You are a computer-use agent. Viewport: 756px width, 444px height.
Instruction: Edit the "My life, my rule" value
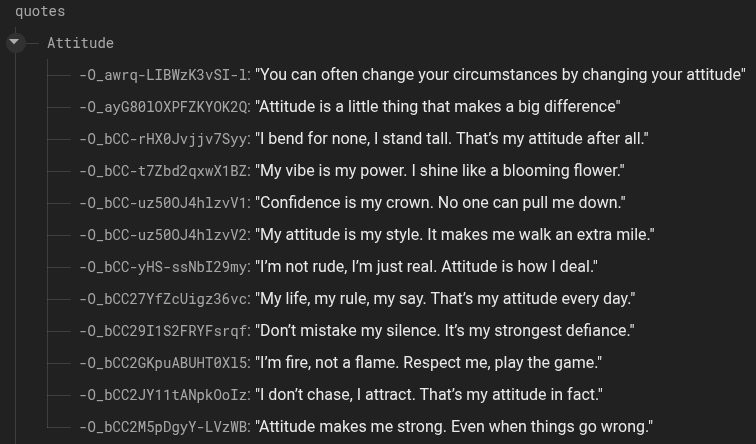point(445,299)
